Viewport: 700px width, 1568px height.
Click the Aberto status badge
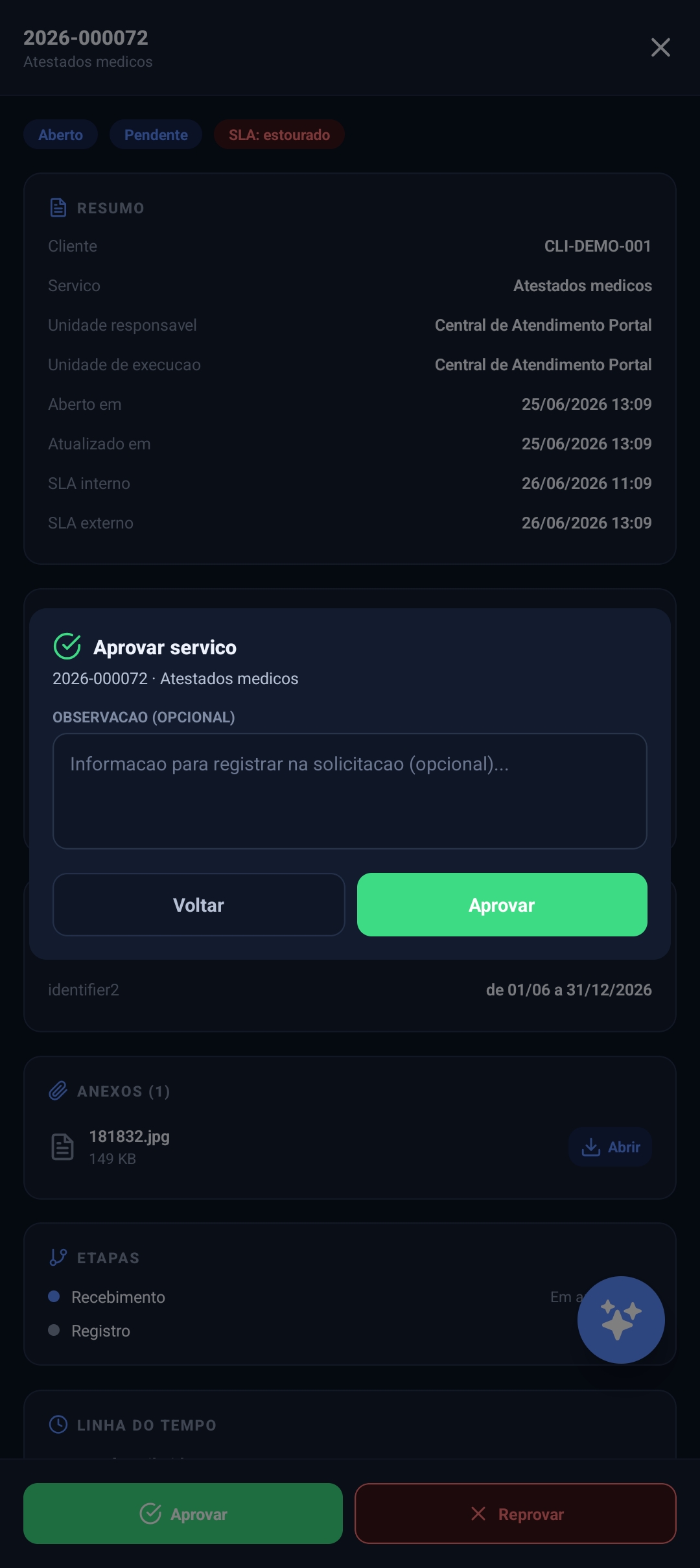(x=61, y=135)
